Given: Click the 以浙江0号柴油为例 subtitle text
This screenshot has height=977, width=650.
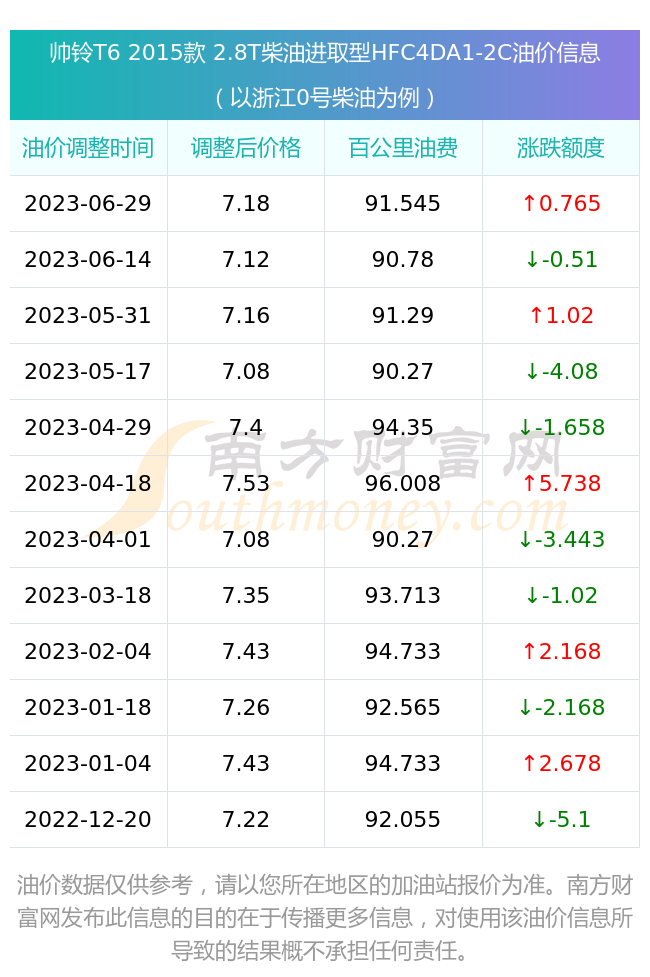Looking at the screenshot, I should (325, 98).
